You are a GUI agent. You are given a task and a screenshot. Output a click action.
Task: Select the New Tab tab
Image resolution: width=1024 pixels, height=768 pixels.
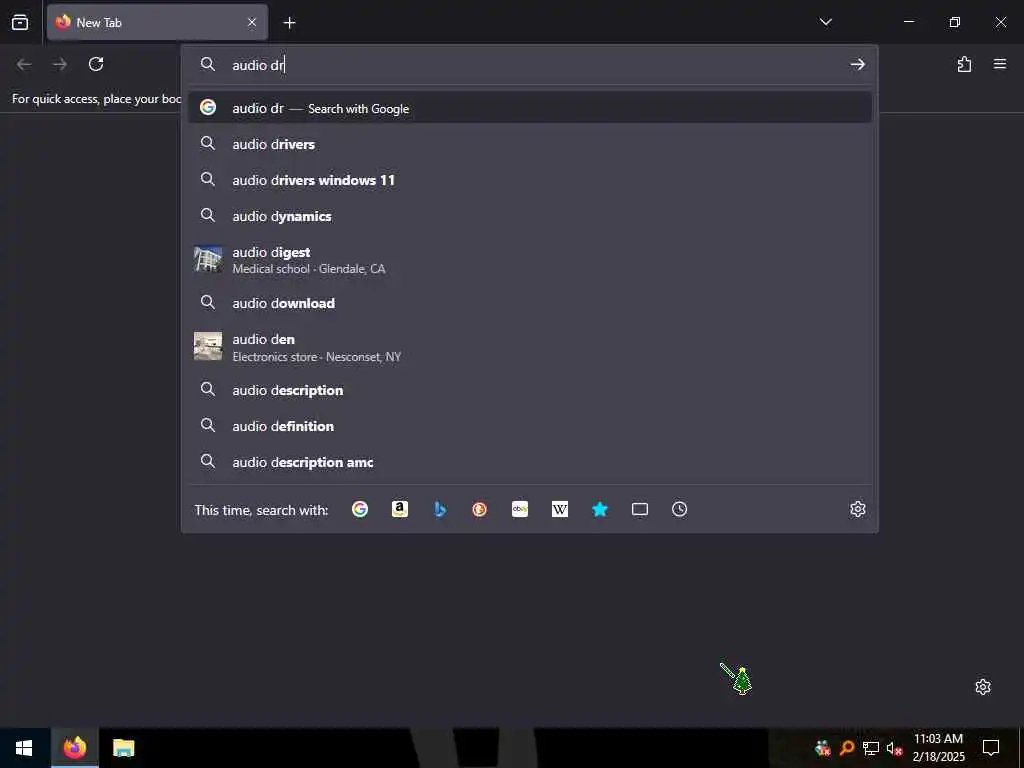pyautogui.click(x=157, y=22)
